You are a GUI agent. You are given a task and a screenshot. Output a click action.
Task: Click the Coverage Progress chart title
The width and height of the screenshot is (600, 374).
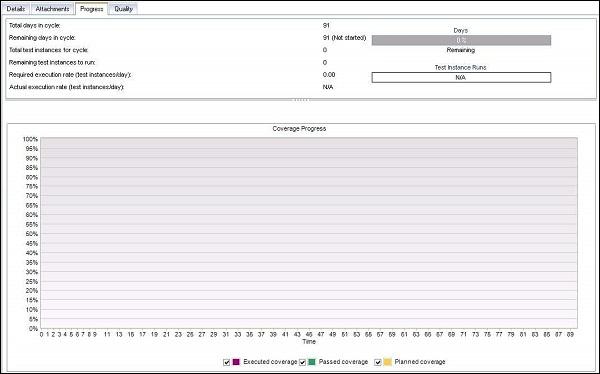(x=299, y=129)
